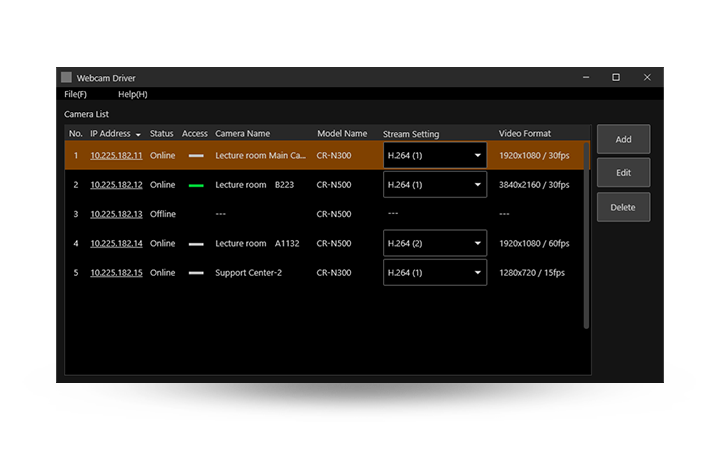Click the IP Address column sort arrow

pyautogui.click(x=138, y=134)
